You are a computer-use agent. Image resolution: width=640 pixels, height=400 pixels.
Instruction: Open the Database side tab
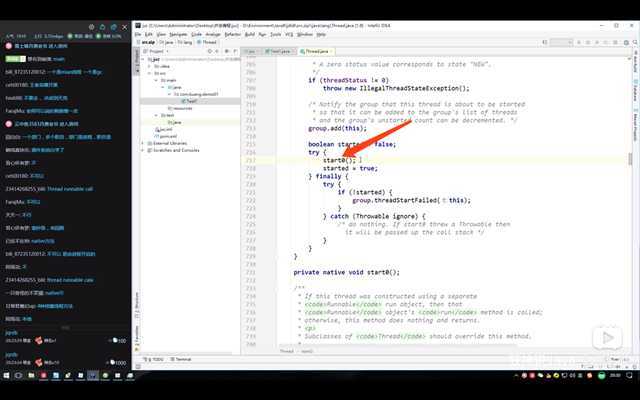click(636, 91)
